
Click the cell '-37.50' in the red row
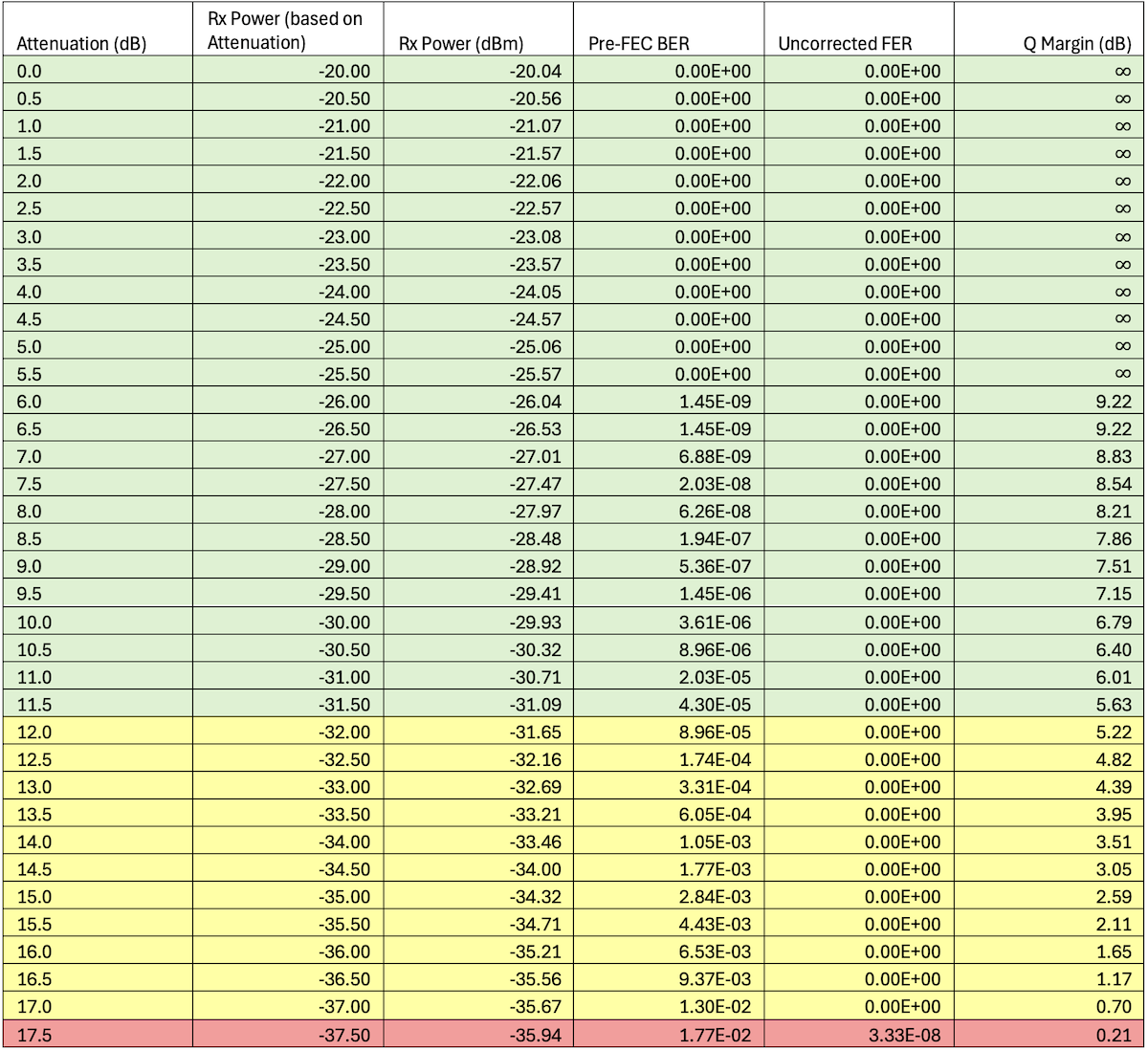[x=288, y=1036]
